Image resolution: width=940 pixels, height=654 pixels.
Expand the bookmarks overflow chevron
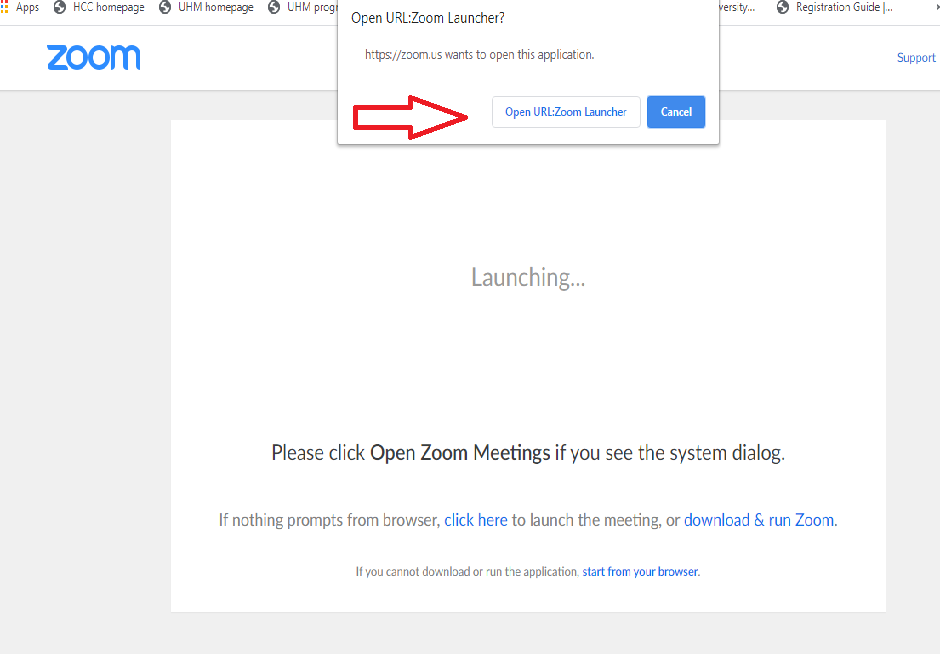tap(937, 7)
